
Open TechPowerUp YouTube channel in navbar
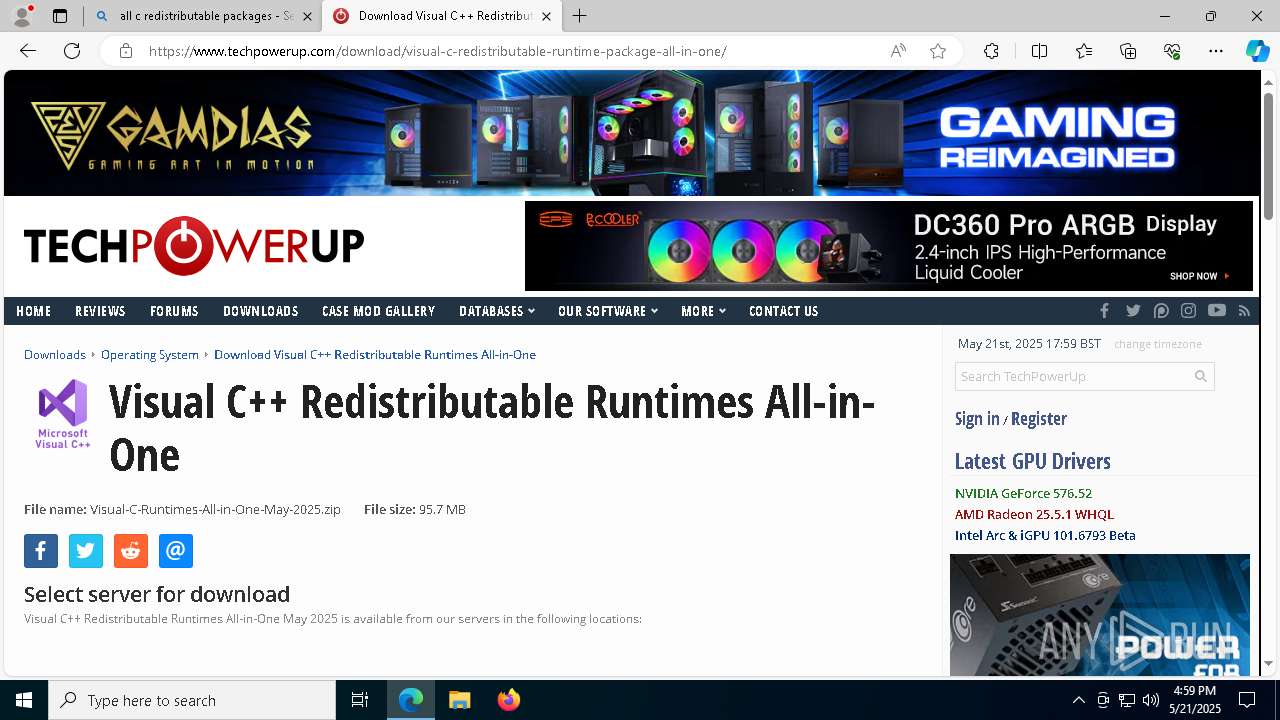click(x=1216, y=311)
